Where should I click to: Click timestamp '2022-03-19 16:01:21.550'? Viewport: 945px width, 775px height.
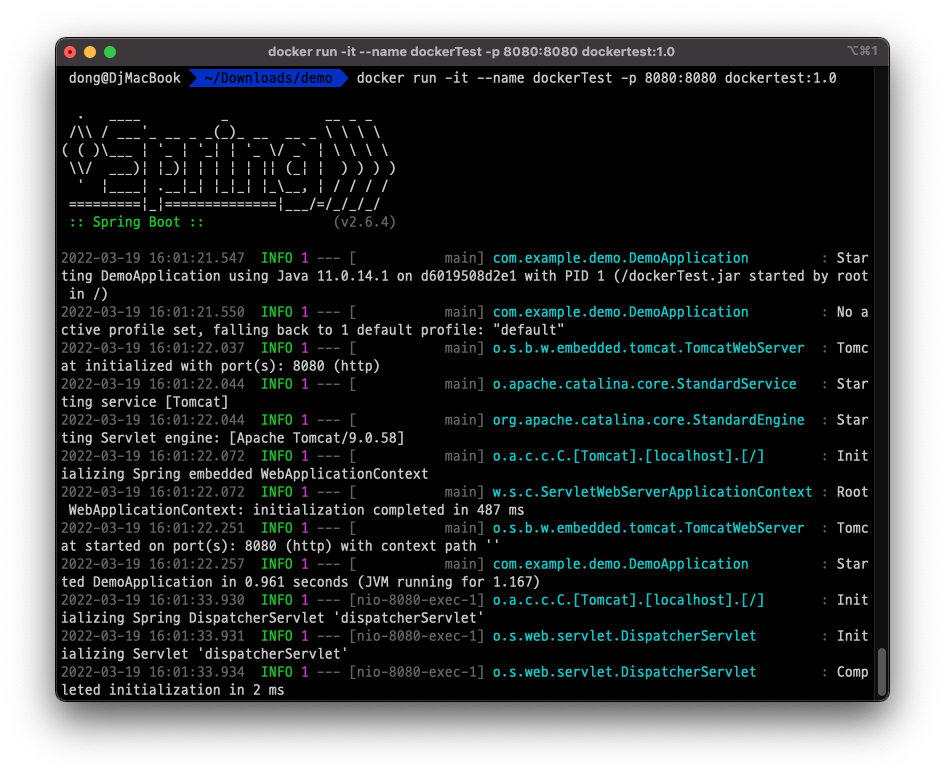click(x=153, y=312)
